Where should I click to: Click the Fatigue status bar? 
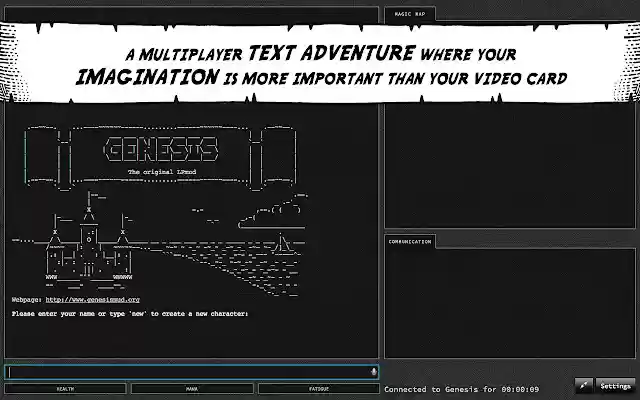coord(319,389)
